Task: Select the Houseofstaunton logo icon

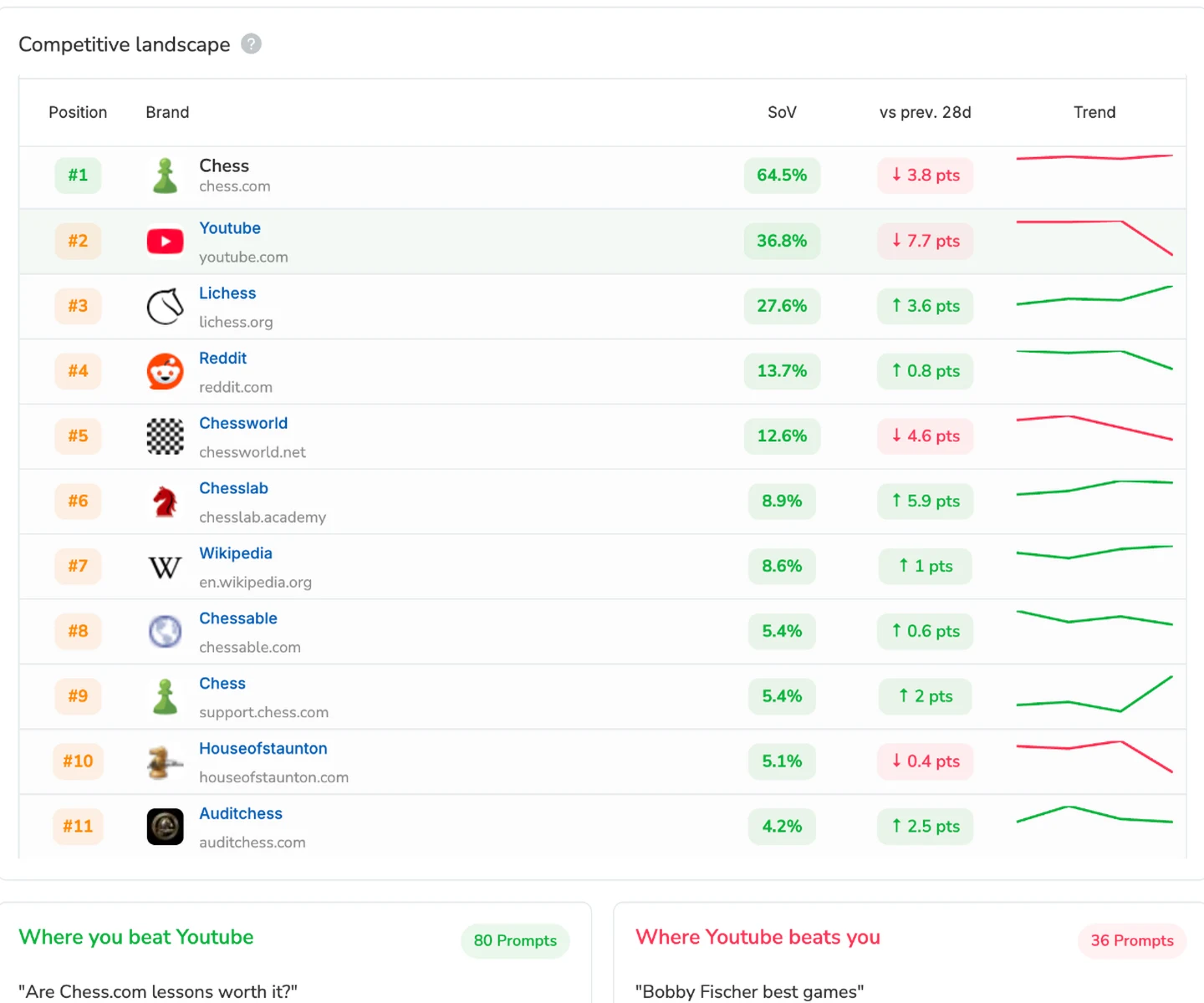Action: click(166, 761)
